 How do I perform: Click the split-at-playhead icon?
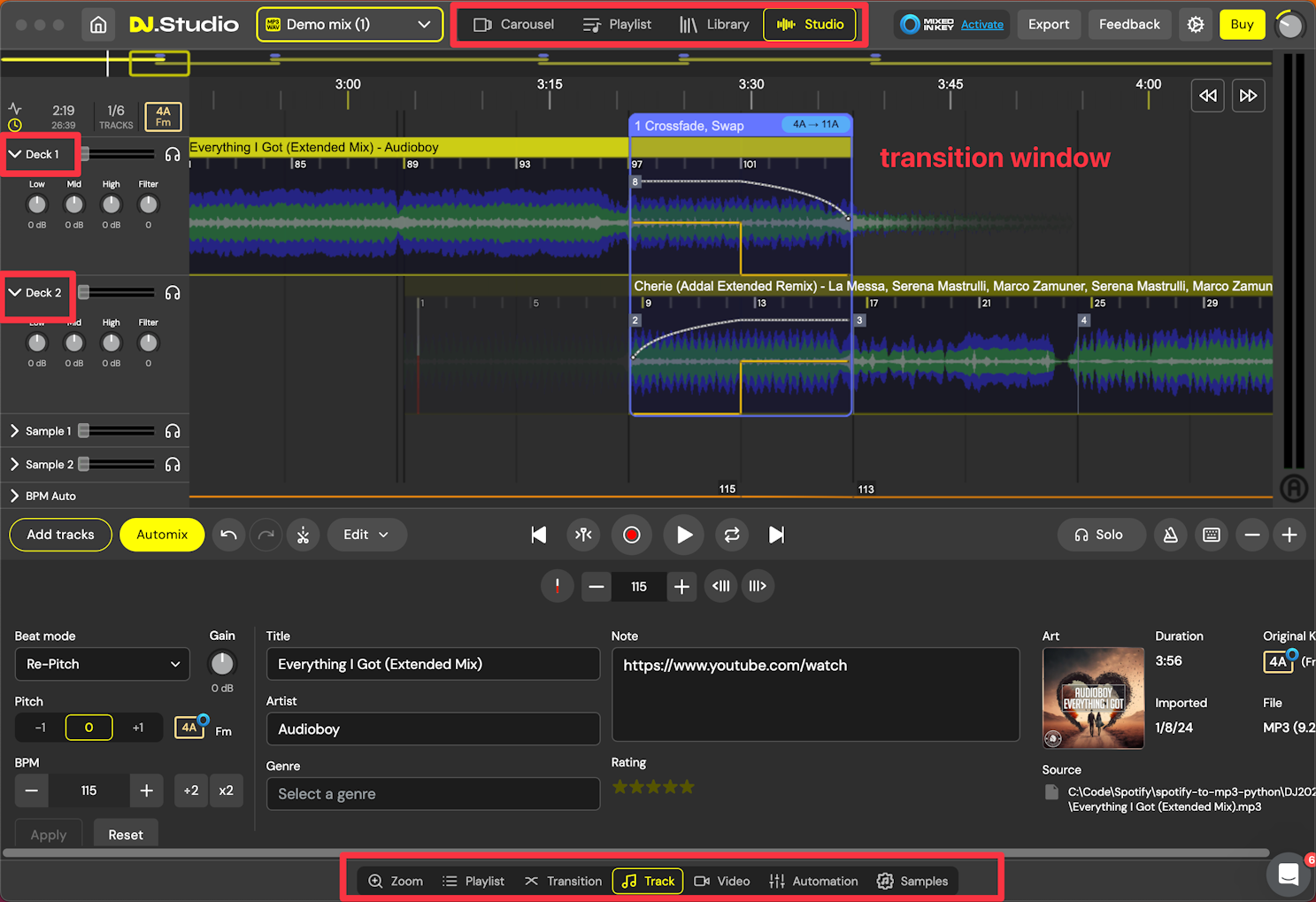point(583,535)
